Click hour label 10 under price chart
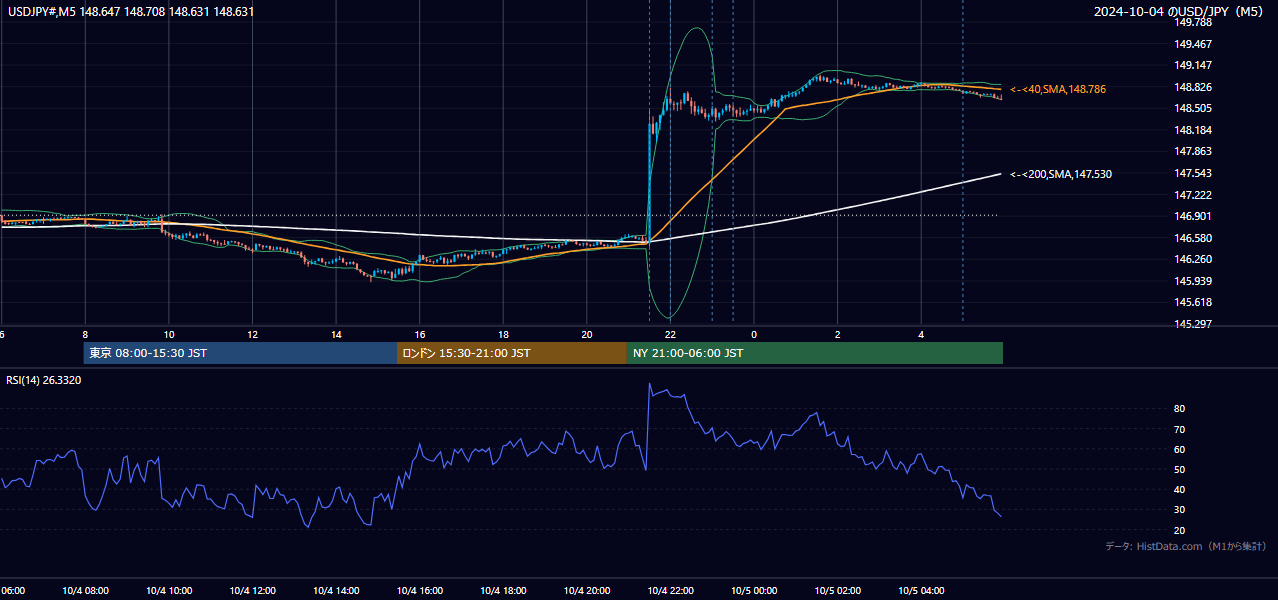1278x600 pixels. point(169,334)
